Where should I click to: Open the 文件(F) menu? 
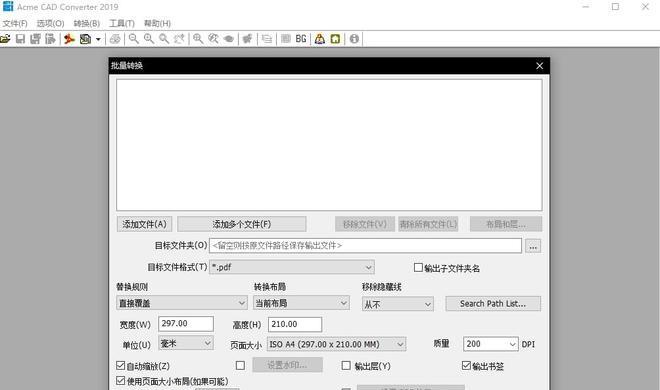click(x=15, y=24)
